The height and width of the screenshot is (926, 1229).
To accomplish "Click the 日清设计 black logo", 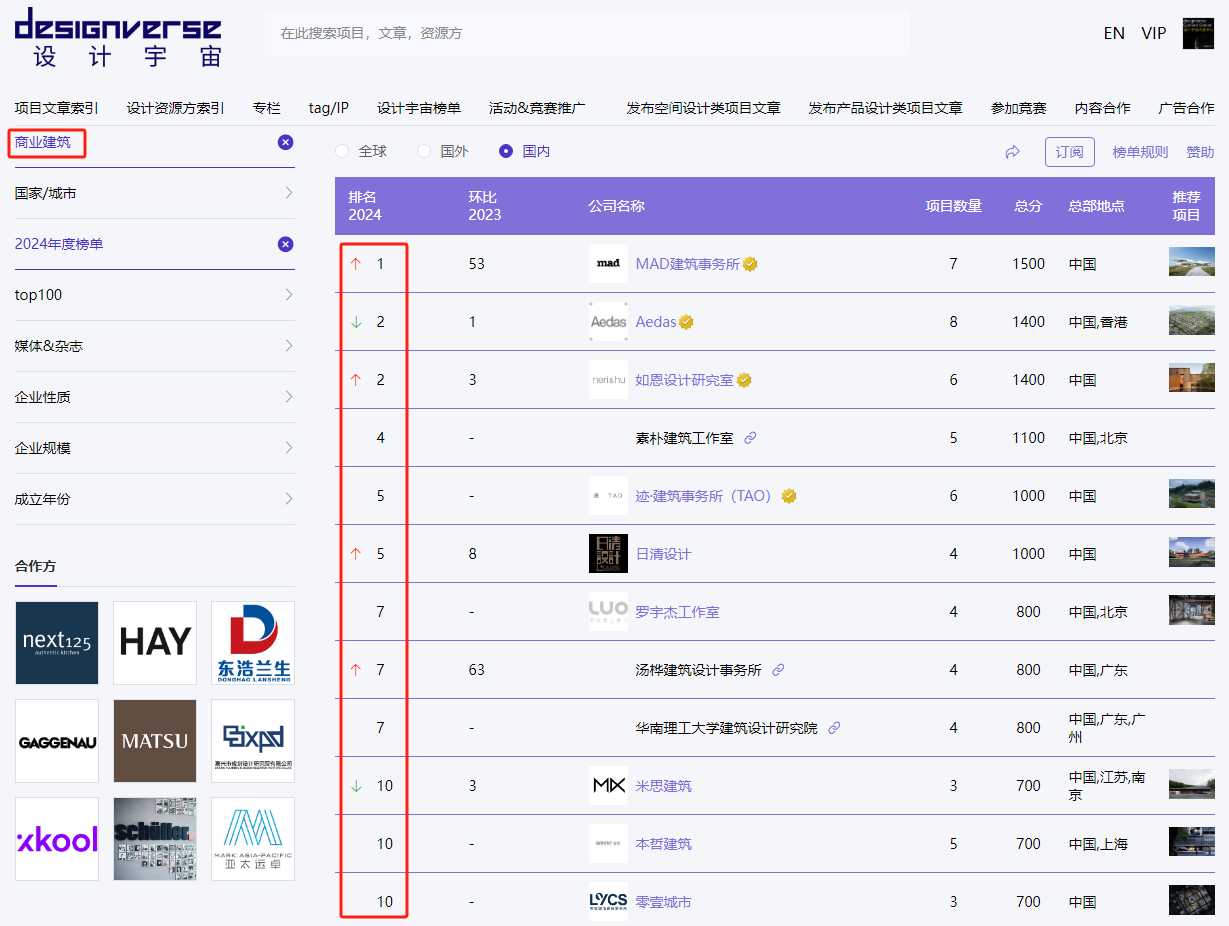I will (x=608, y=554).
